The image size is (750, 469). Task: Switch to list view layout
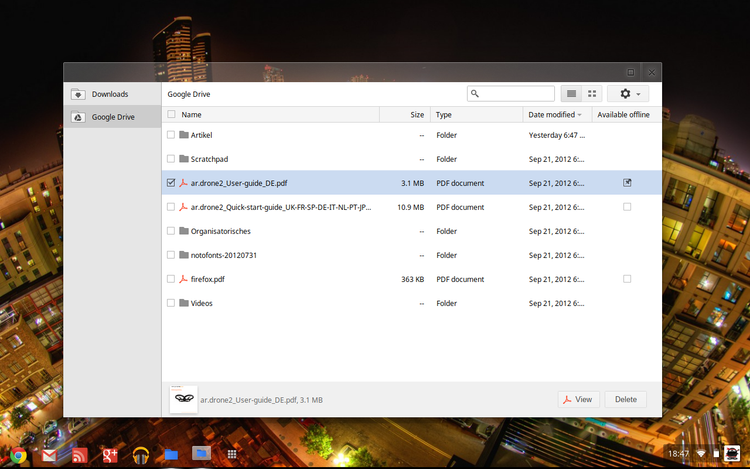571,94
